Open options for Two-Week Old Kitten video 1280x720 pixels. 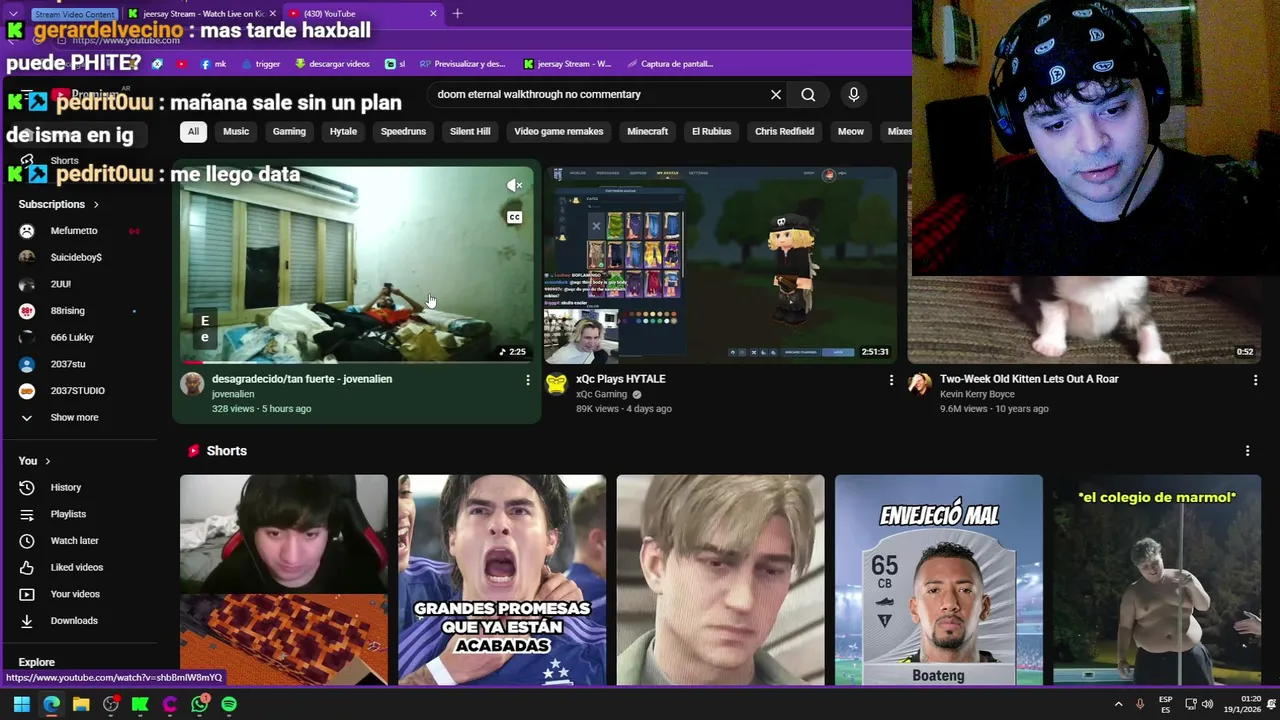[x=1255, y=380]
